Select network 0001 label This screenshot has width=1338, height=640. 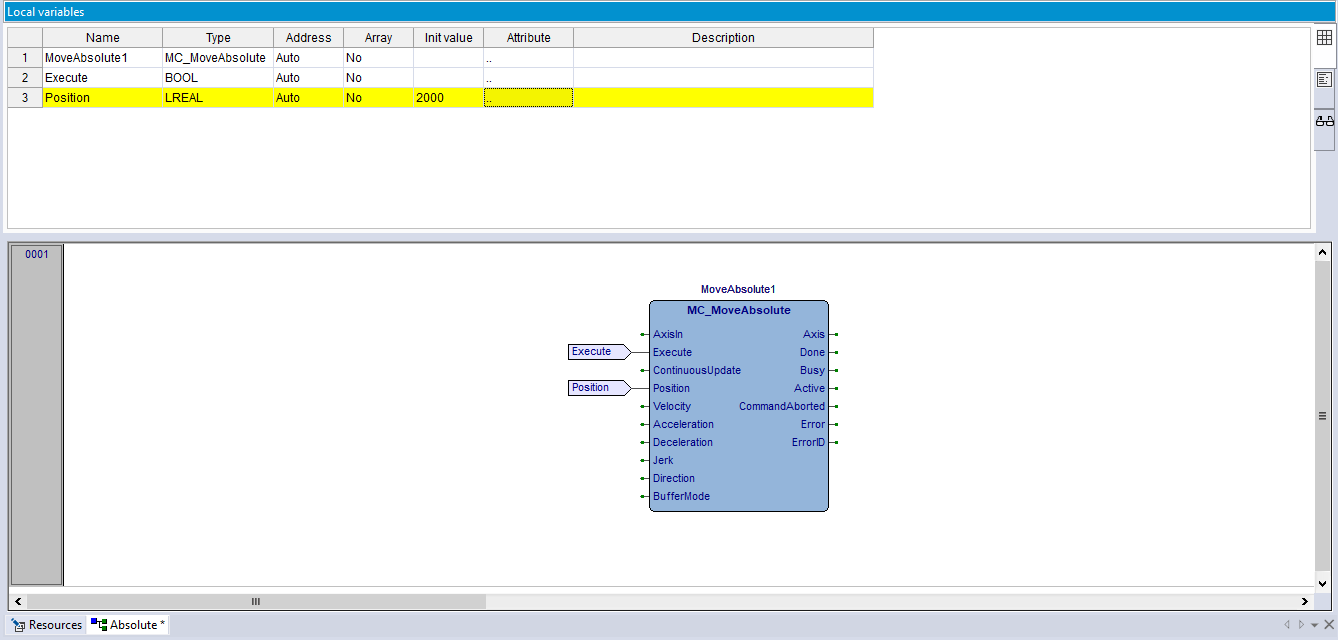click(37, 254)
